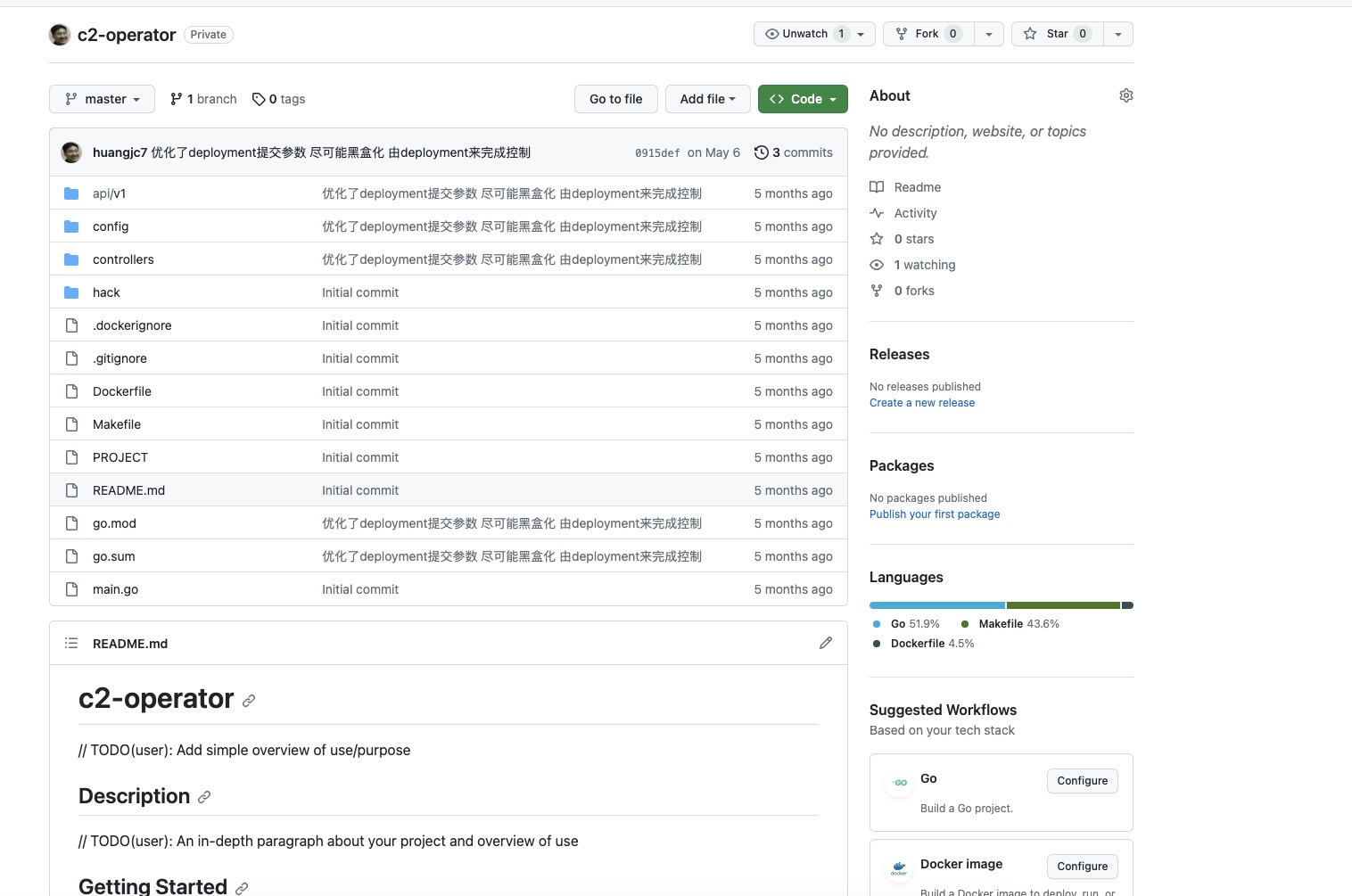Click the go.mod file icon
The image size is (1352, 896).
pos(71,523)
